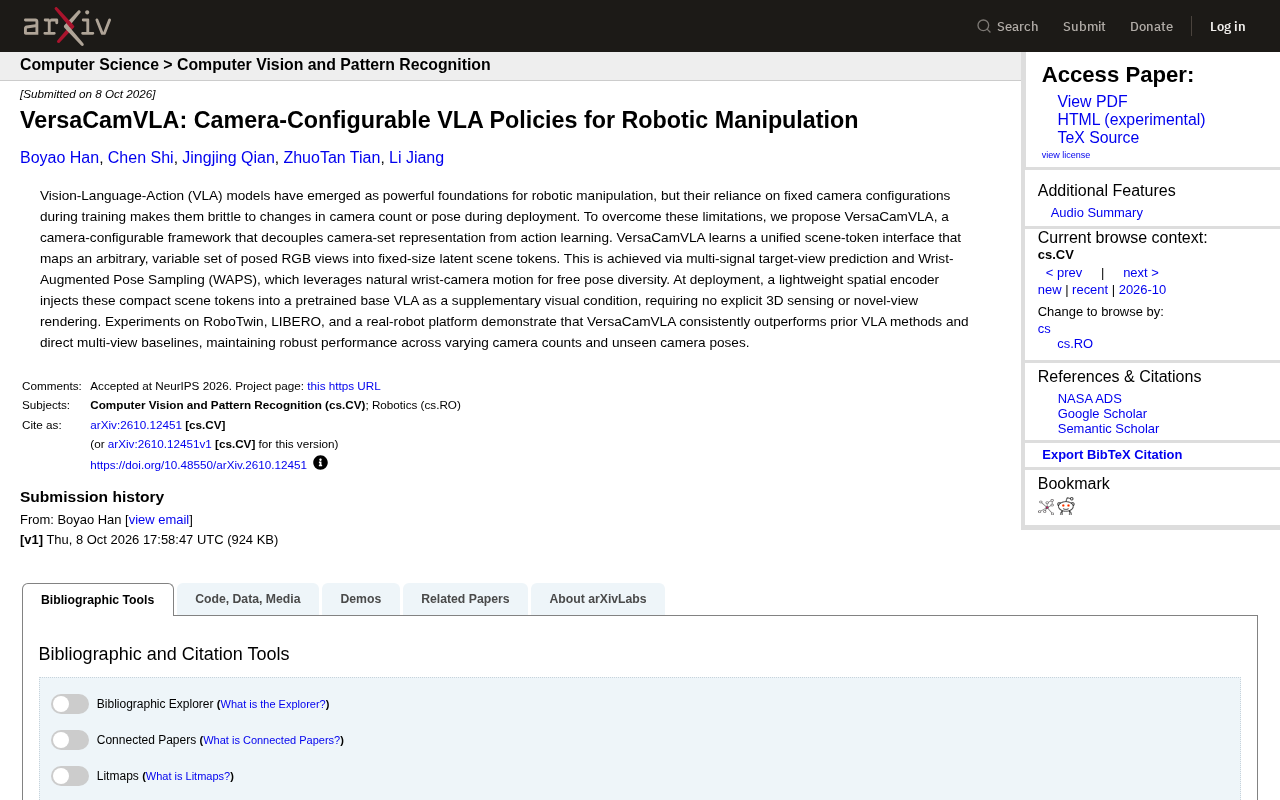The image size is (1280, 800).
Task: Open the Audio Summary feature
Action: pyautogui.click(x=1097, y=213)
